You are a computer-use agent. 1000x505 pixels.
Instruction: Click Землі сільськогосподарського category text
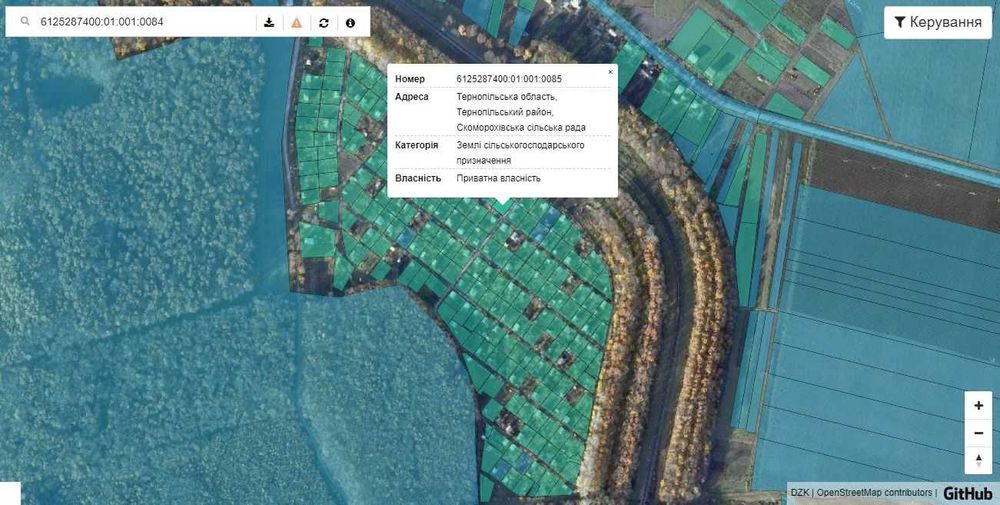click(x=520, y=145)
